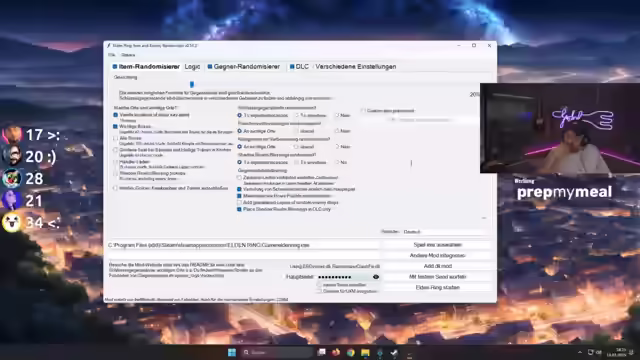The height and width of the screenshot is (360, 640).
Task: Open Chrome from the taskbar
Action: pos(351,352)
